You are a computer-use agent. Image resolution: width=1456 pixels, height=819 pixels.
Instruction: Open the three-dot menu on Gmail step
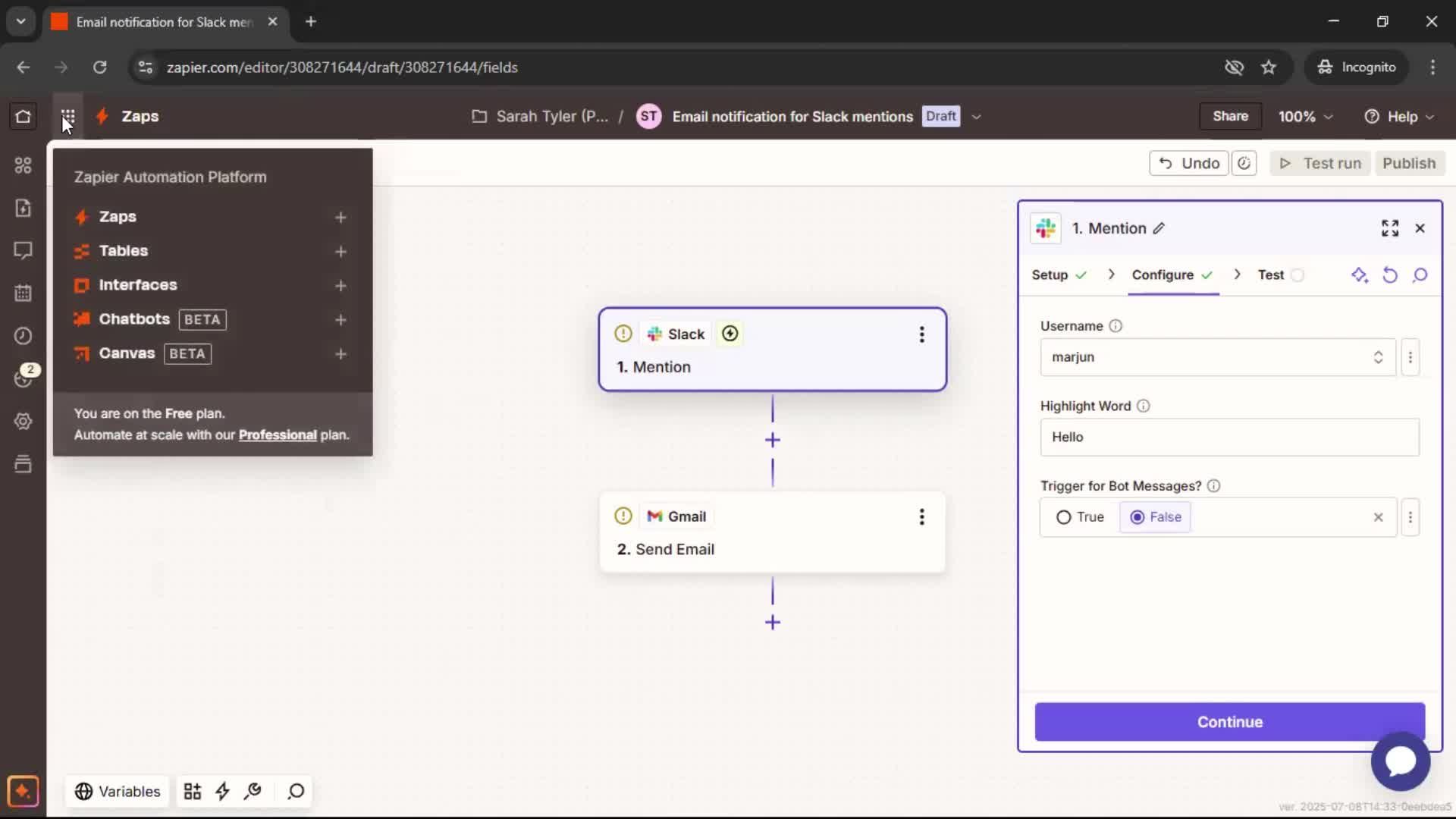(922, 517)
